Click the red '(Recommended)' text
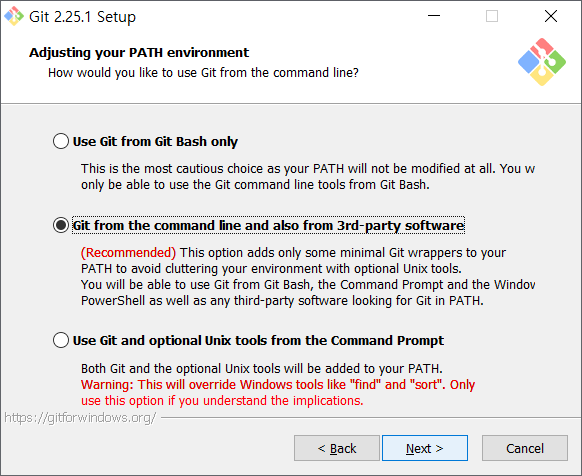Screen dimensions: 582x476 click(x=128, y=252)
